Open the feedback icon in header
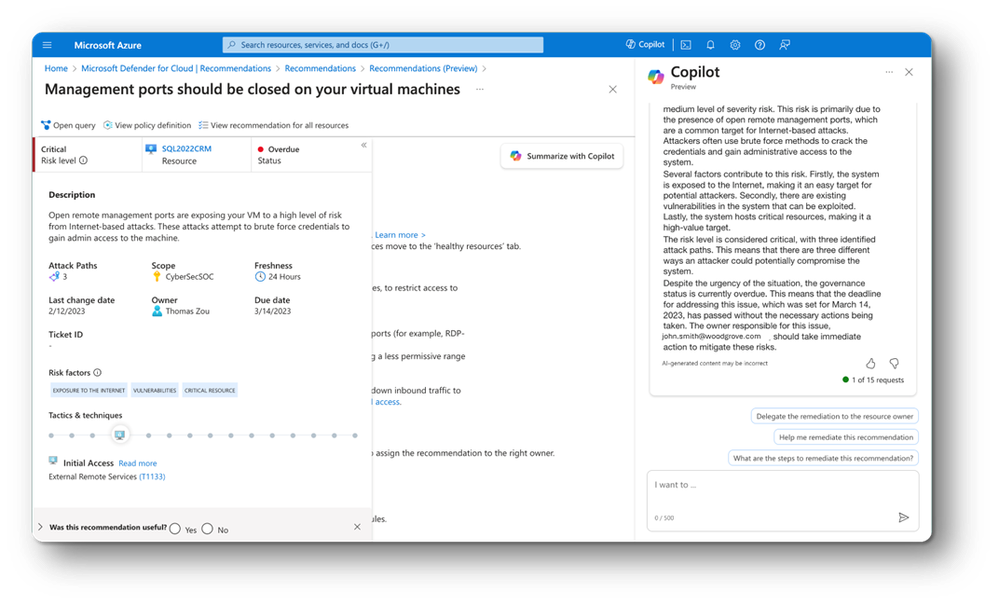 784,45
